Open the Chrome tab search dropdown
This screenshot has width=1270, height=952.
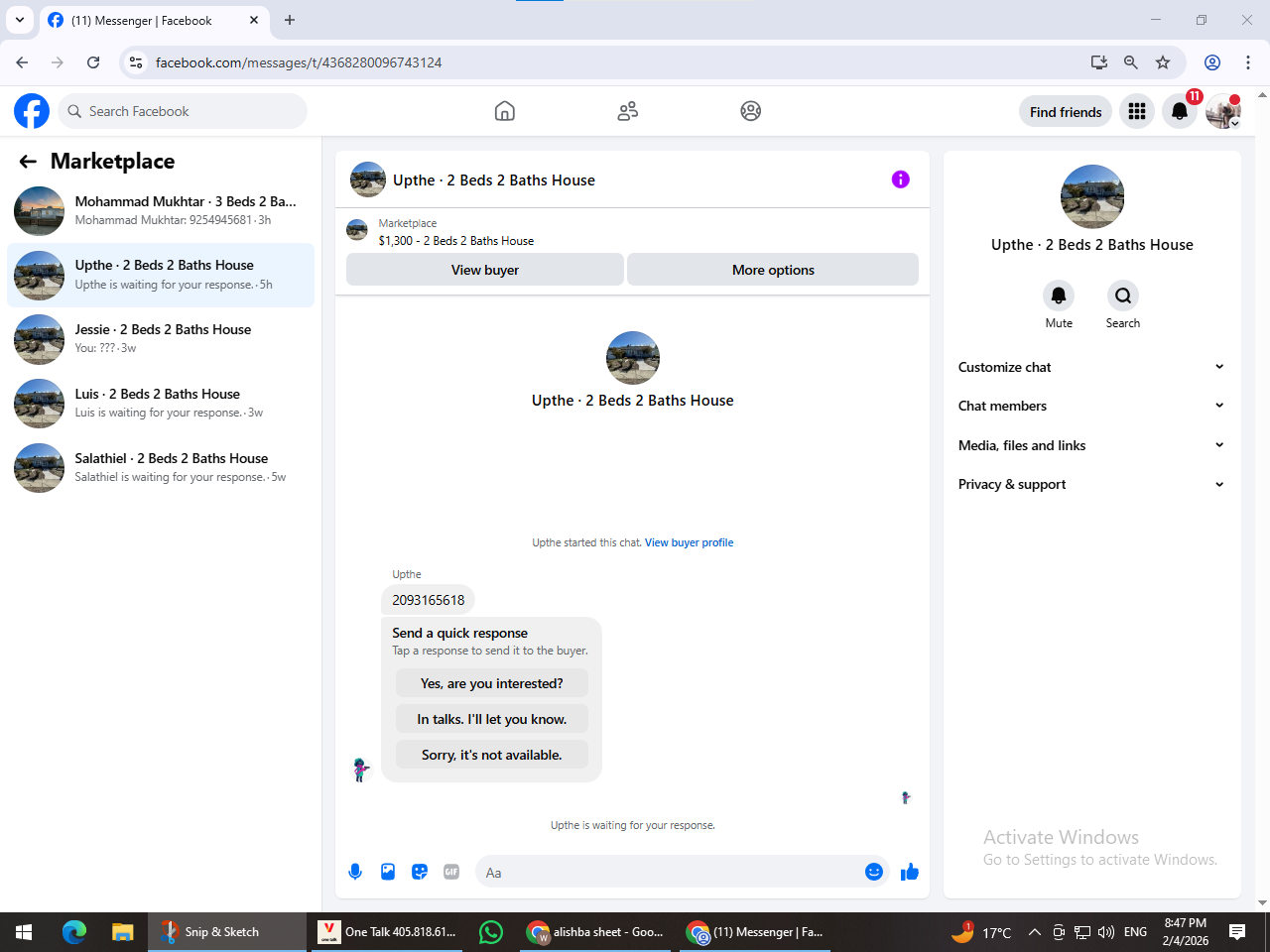[x=20, y=20]
